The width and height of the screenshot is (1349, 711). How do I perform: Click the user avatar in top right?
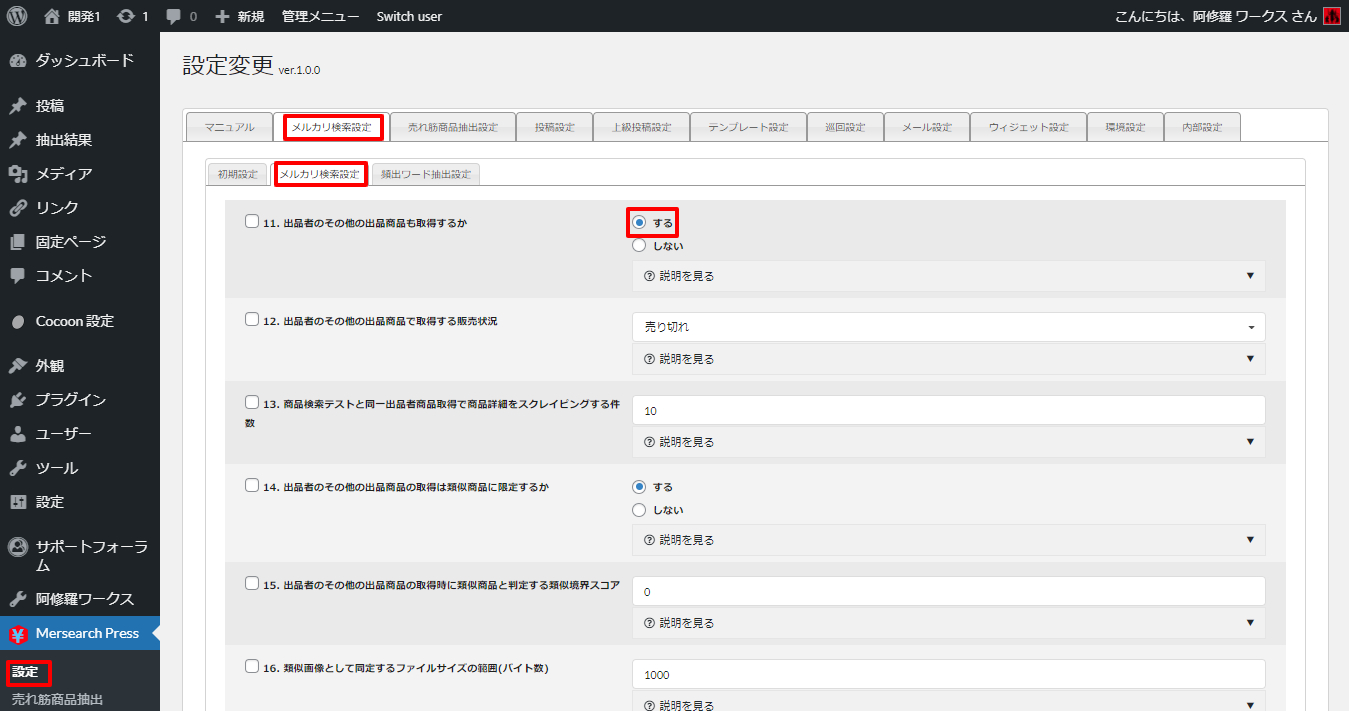(x=1331, y=16)
